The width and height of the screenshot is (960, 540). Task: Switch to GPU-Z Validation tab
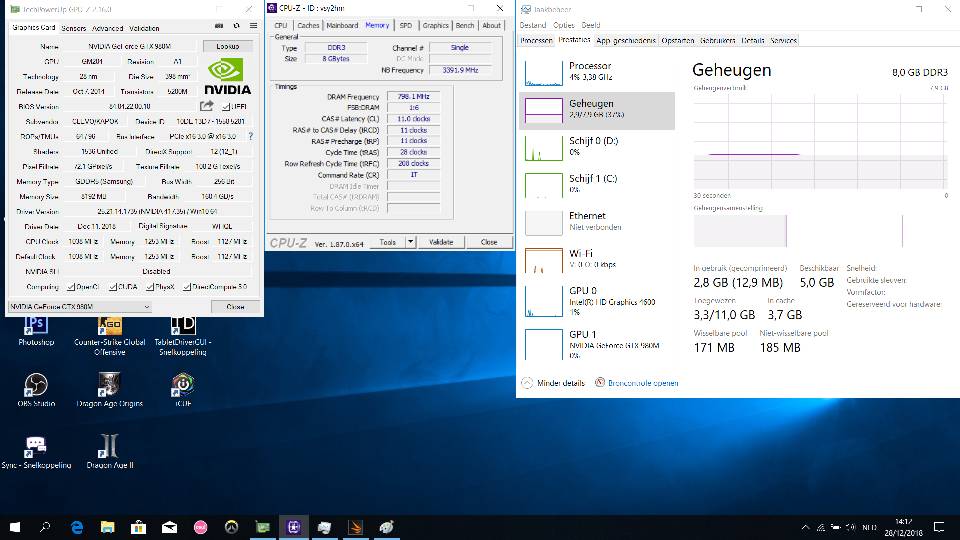pyautogui.click(x=144, y=28)
